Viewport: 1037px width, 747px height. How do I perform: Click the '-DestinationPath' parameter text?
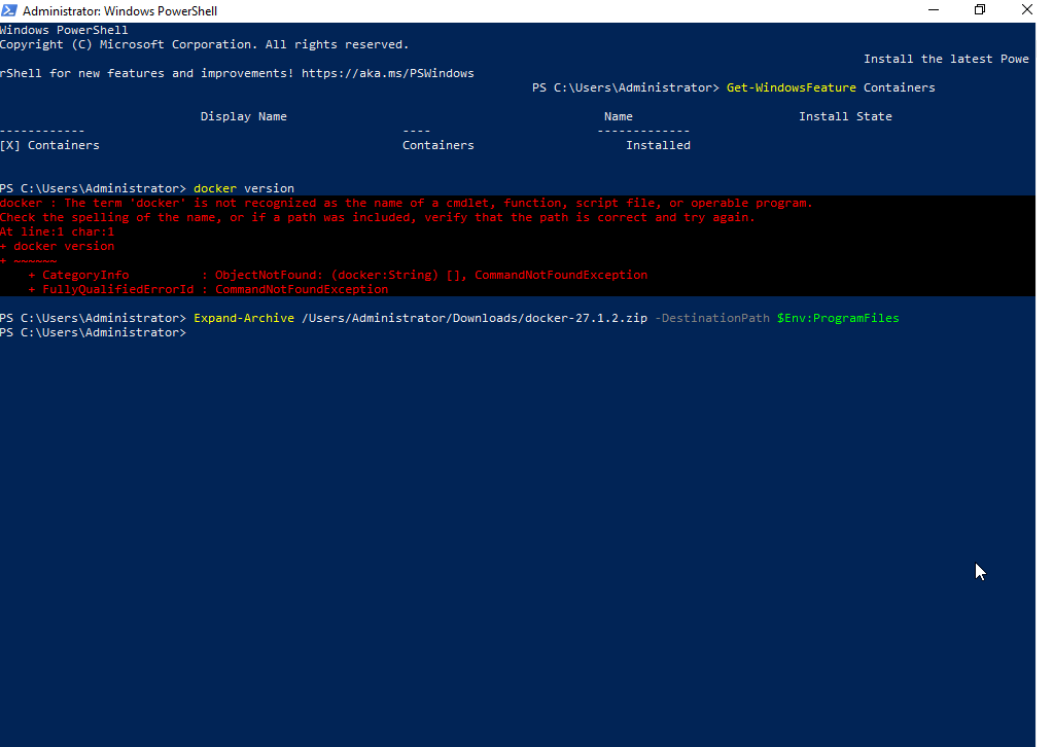pyautogui.click(x=712, y=318)
